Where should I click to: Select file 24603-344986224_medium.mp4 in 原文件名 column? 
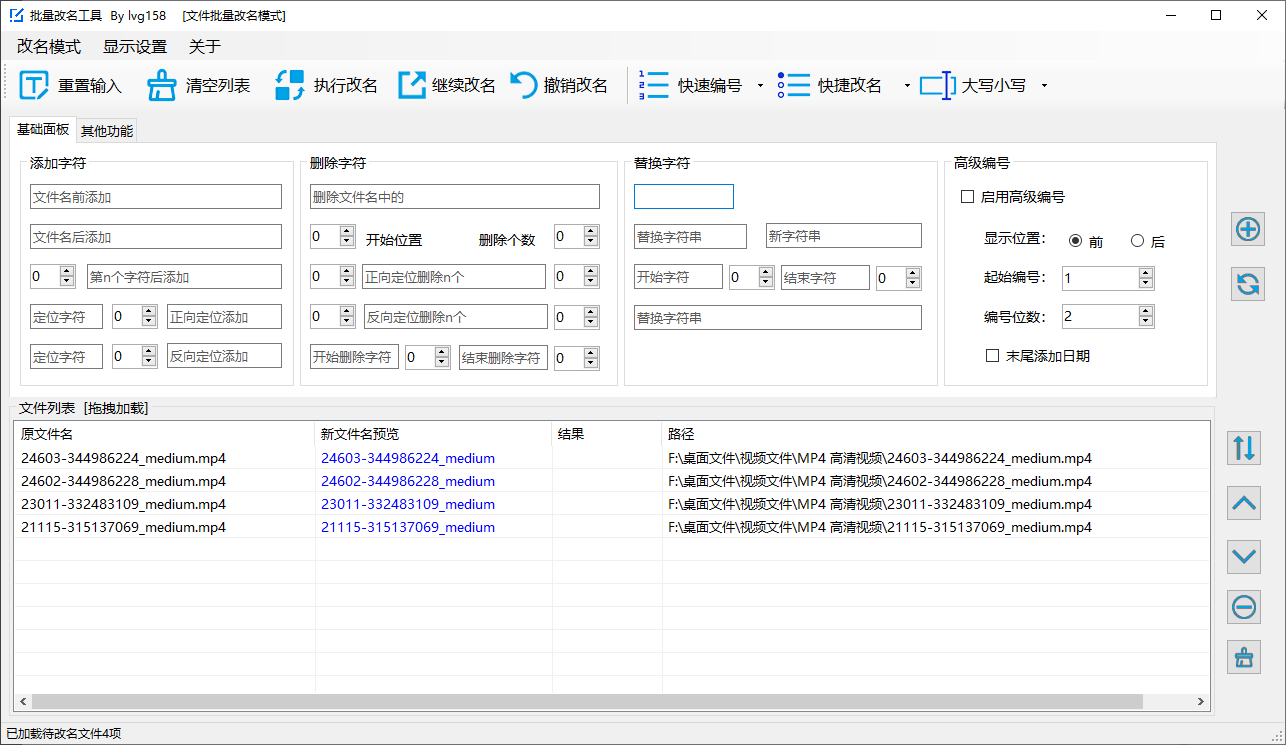tap(124, 458)
